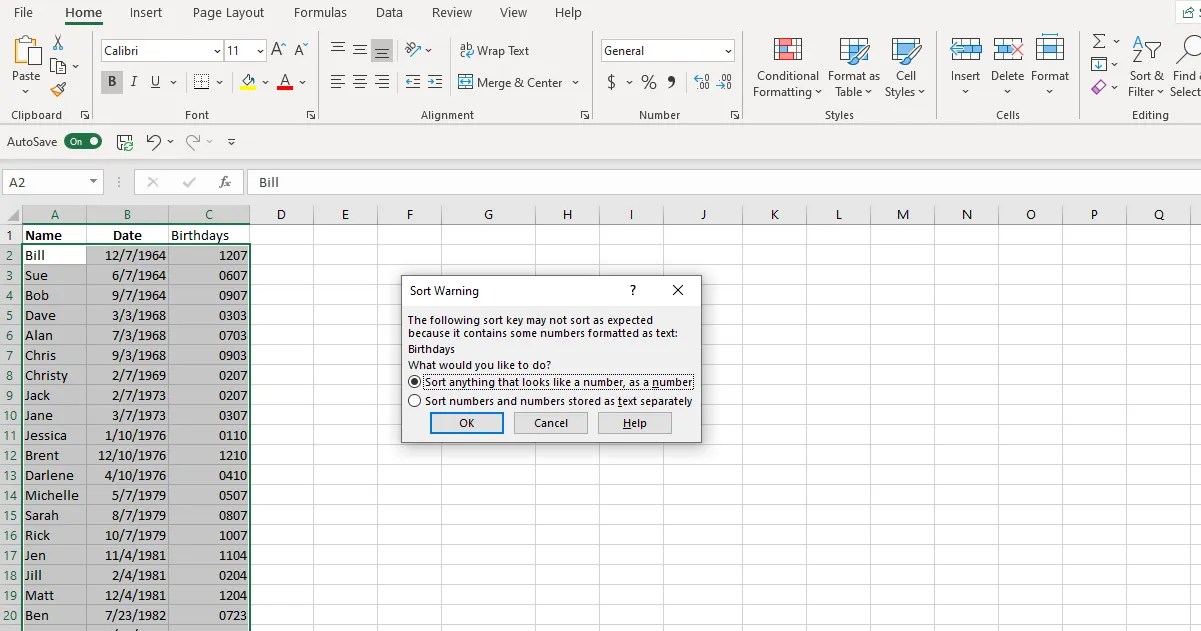Click OK in the Sort Warning dialog
1201x631 pixels.
(466, 422)
